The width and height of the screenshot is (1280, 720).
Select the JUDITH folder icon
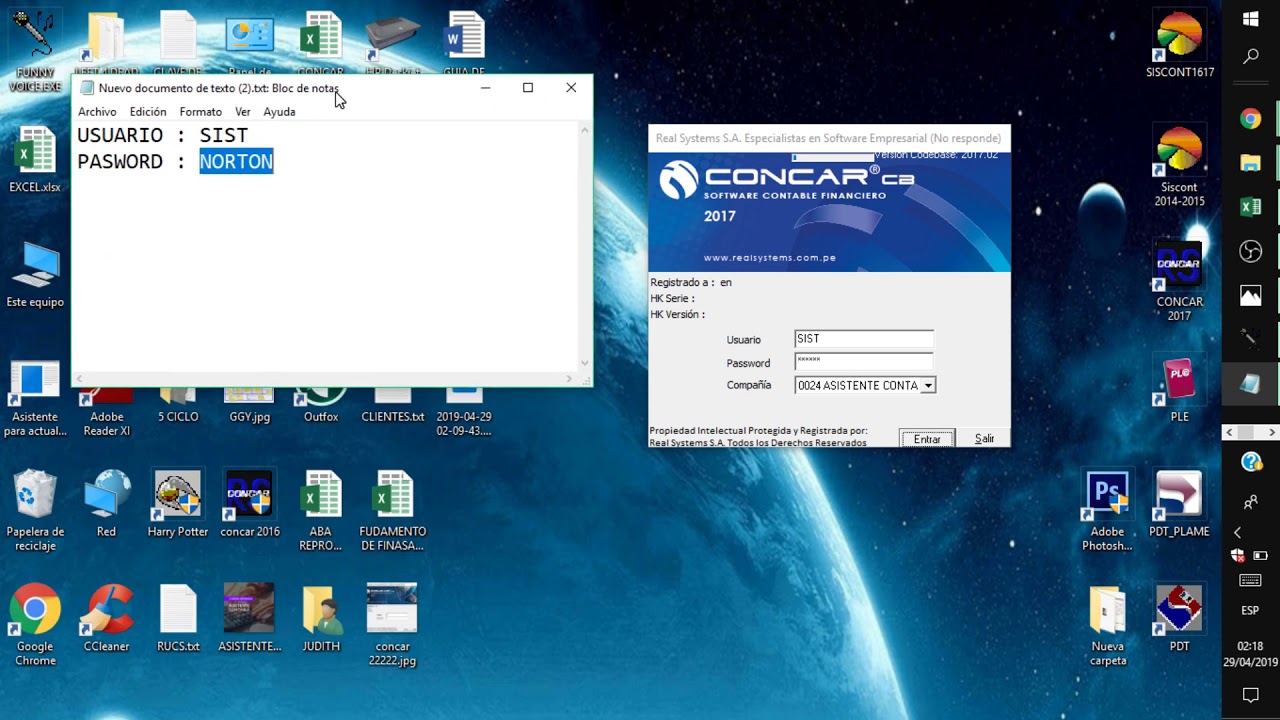[x=321, y=618]
